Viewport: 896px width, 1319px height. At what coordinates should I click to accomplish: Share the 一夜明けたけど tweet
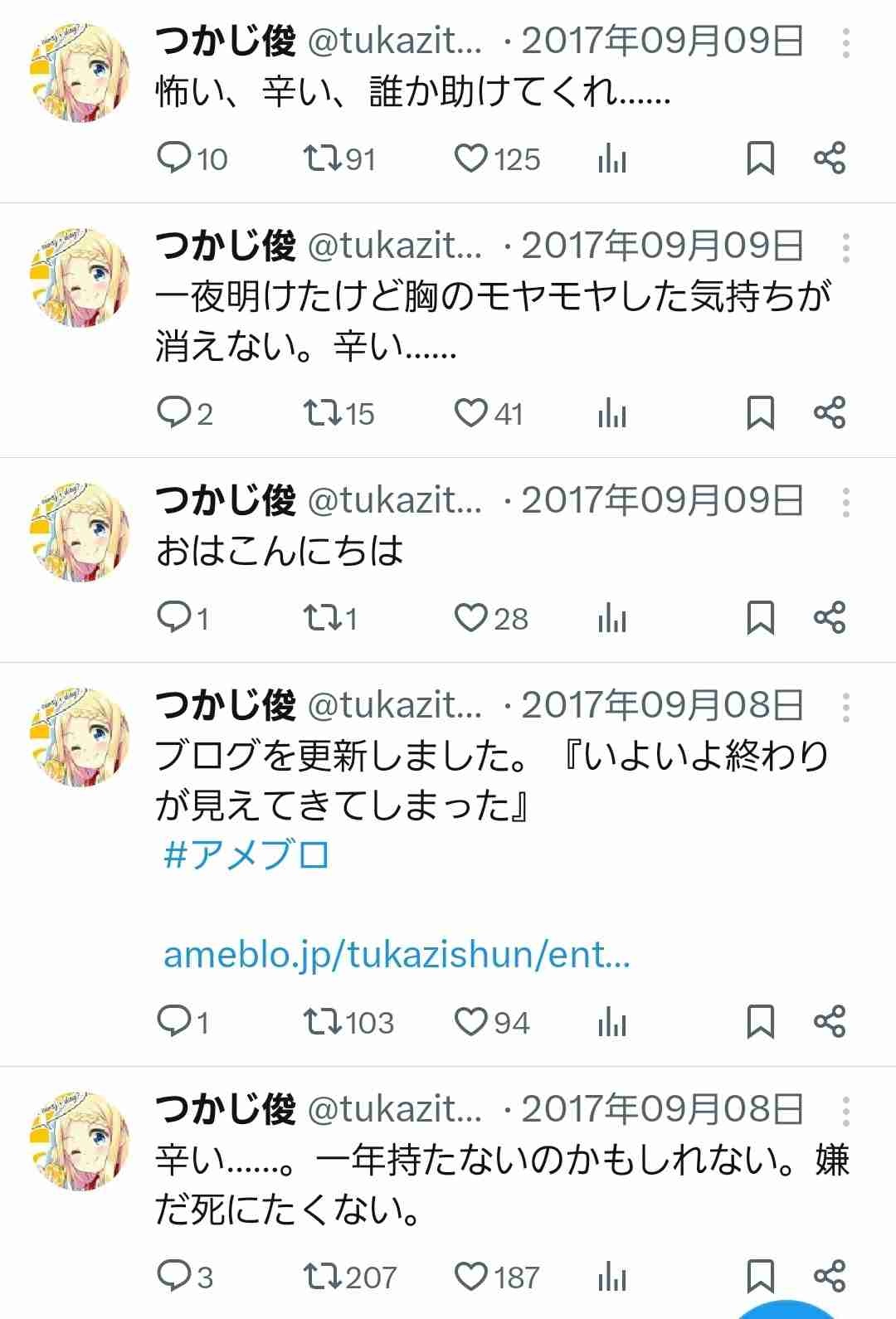(x=829, y=412)
